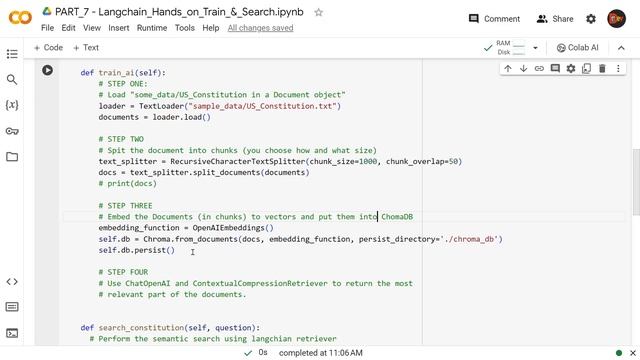This screenshot has height=360, width=640.
Task: Open the View menu
Action: tap(92, 28)
